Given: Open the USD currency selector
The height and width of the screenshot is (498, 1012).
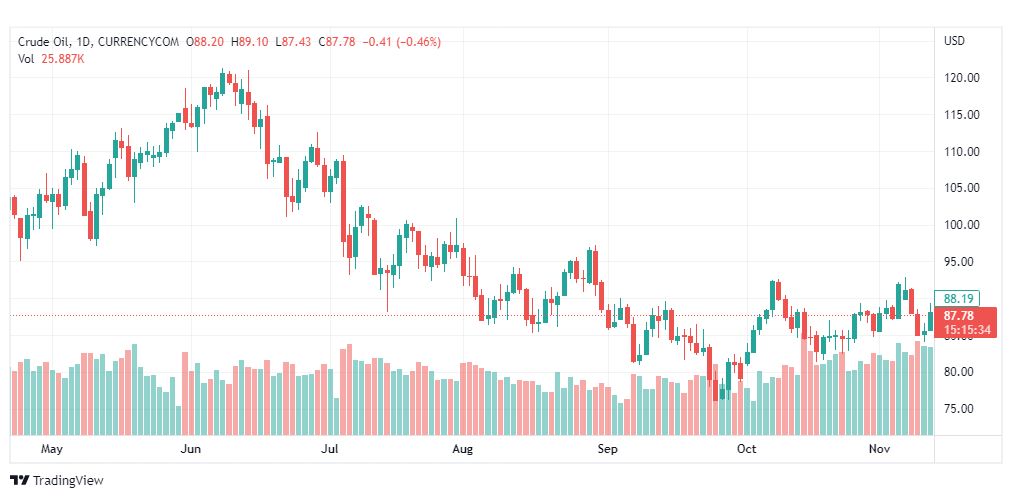Looking at the screenshot, I should click(x=954, y=41).
